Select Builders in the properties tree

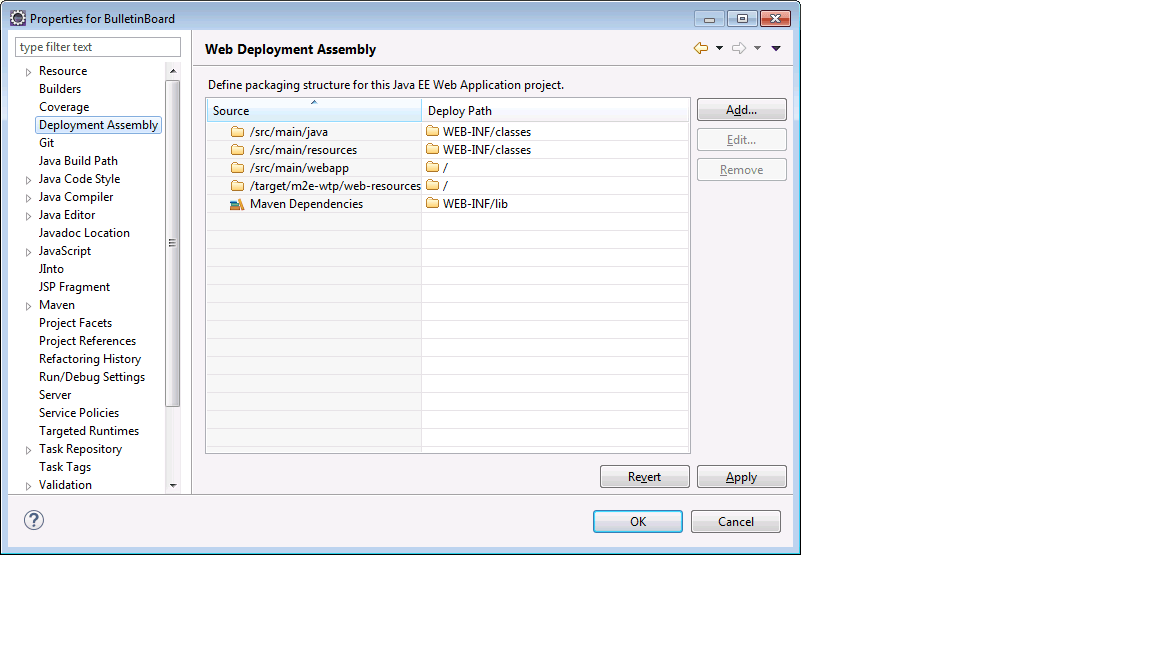pyautogui.click(x=60, y=89)
